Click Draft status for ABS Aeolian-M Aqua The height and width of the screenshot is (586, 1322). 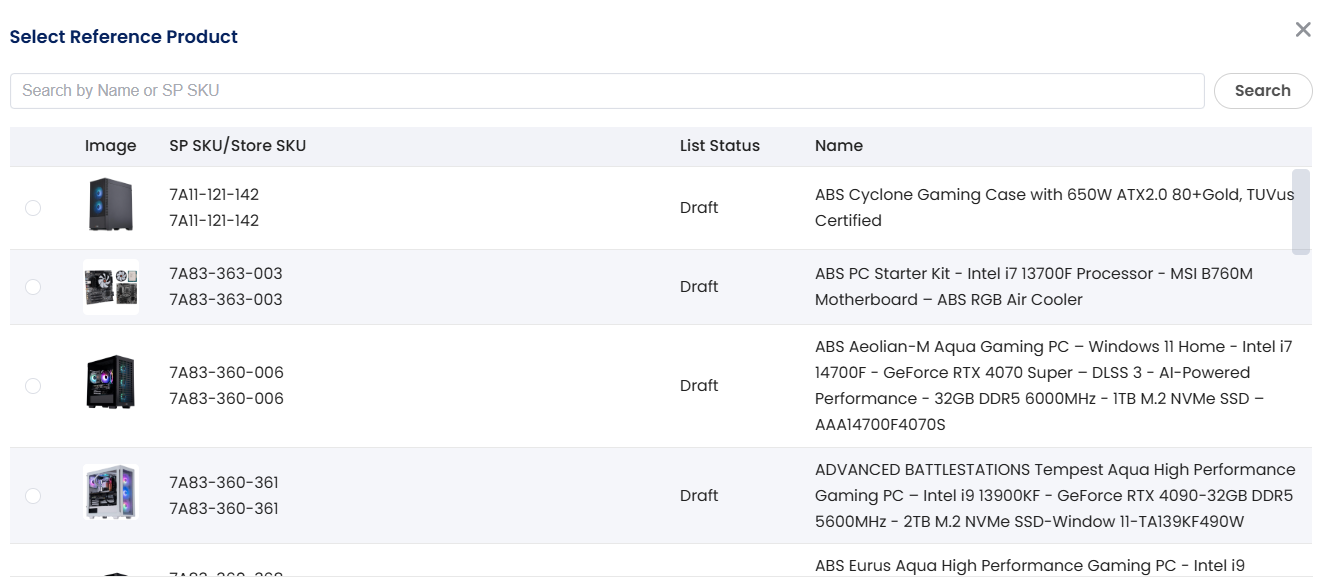click(699, 386)
